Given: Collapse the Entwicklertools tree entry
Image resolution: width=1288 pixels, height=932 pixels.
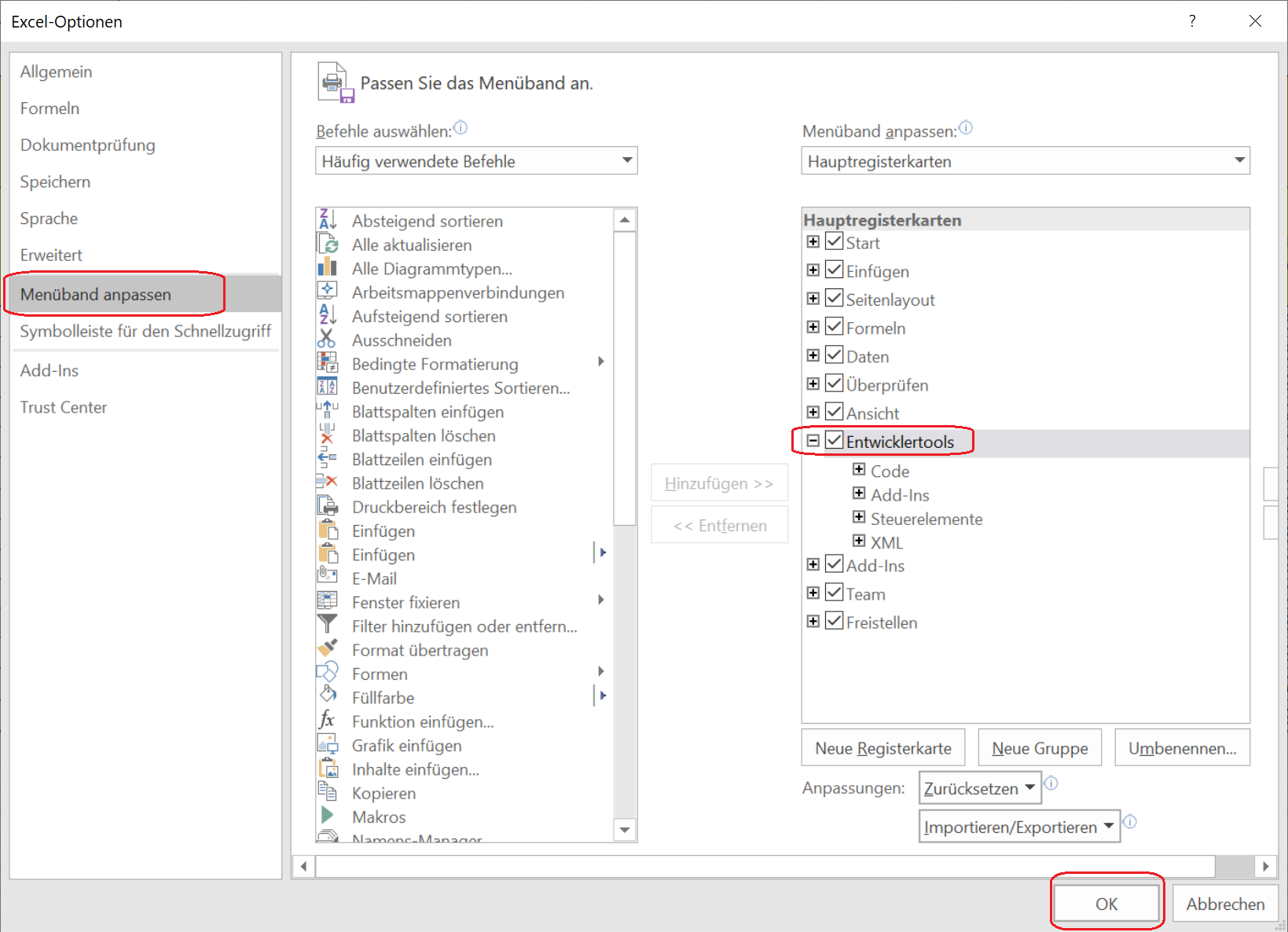Looking at the screenshot, I should (x=813, y=441).
